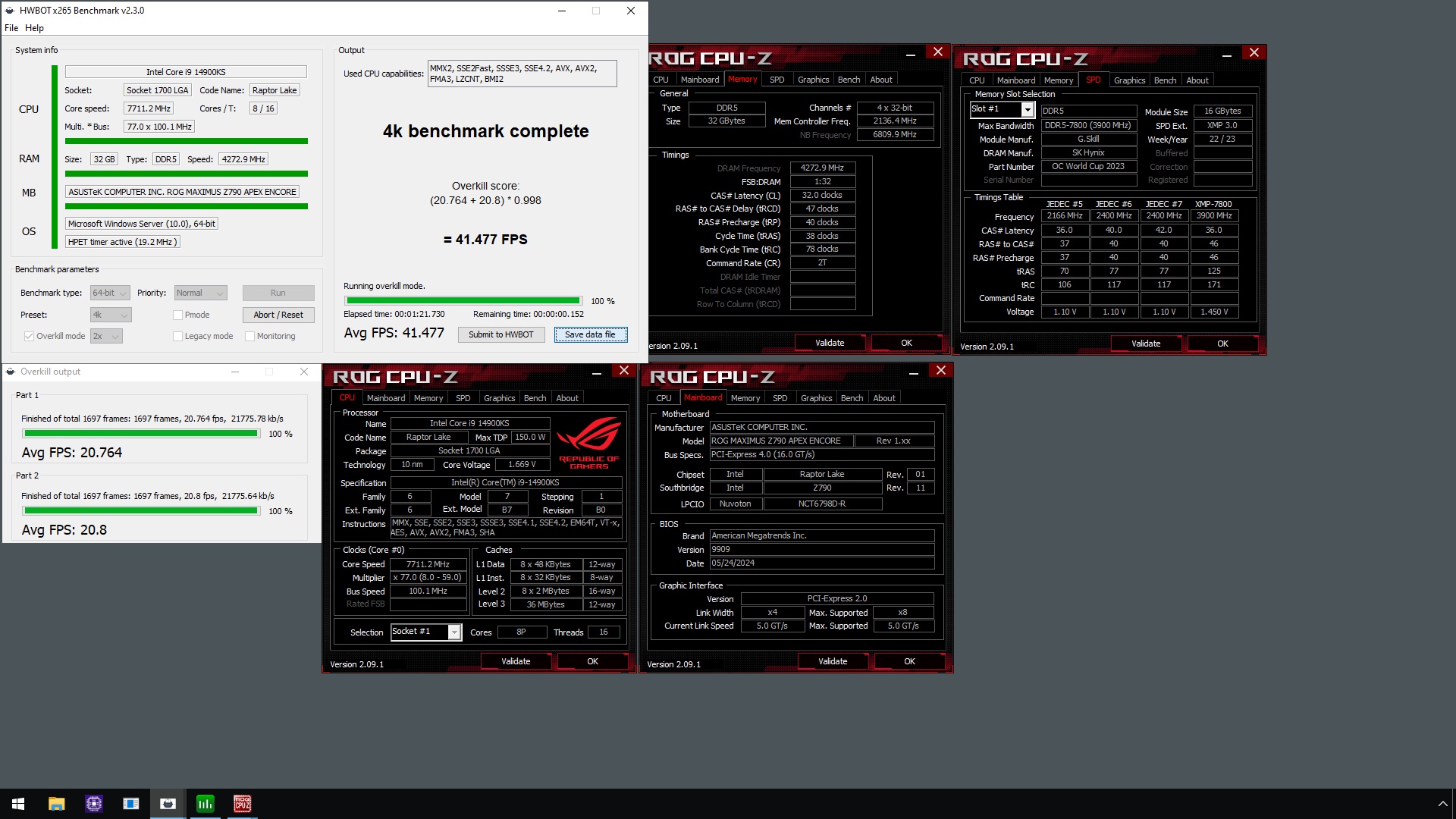Click the '= 41.477 FPS' score text
1456x819 pixels.
coord(485,240)
